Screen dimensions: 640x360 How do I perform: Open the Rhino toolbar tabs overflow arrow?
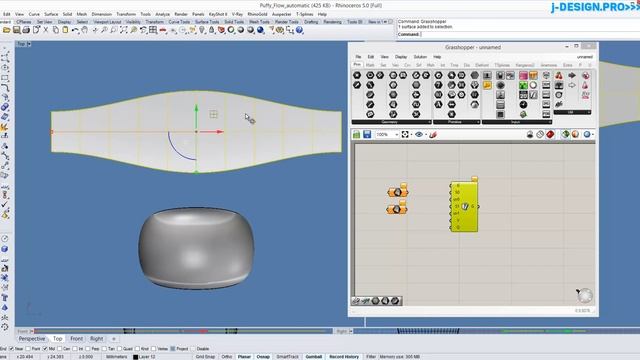point(385,22)
